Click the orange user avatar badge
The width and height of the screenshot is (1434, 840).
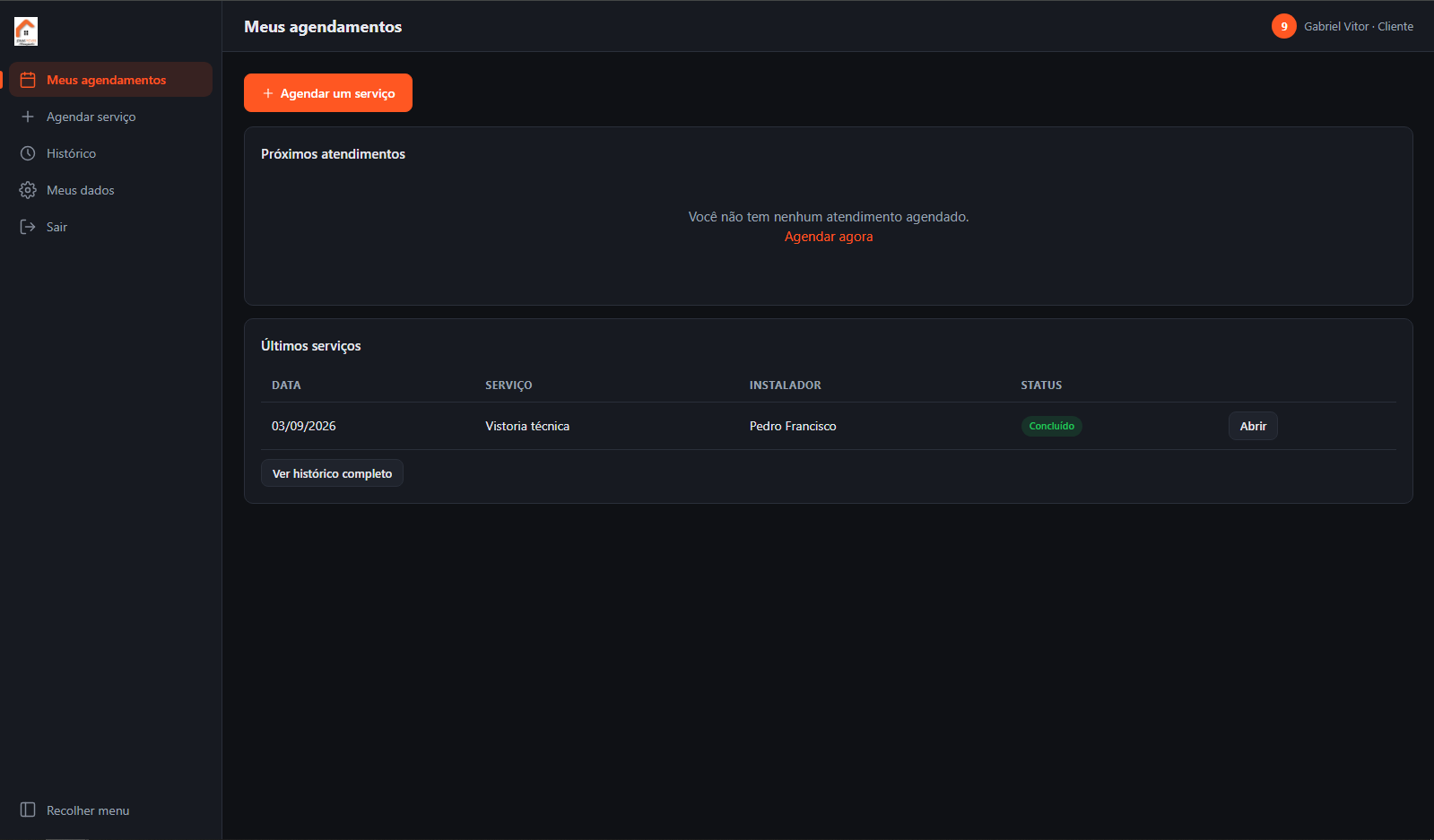click(1284, 26)
